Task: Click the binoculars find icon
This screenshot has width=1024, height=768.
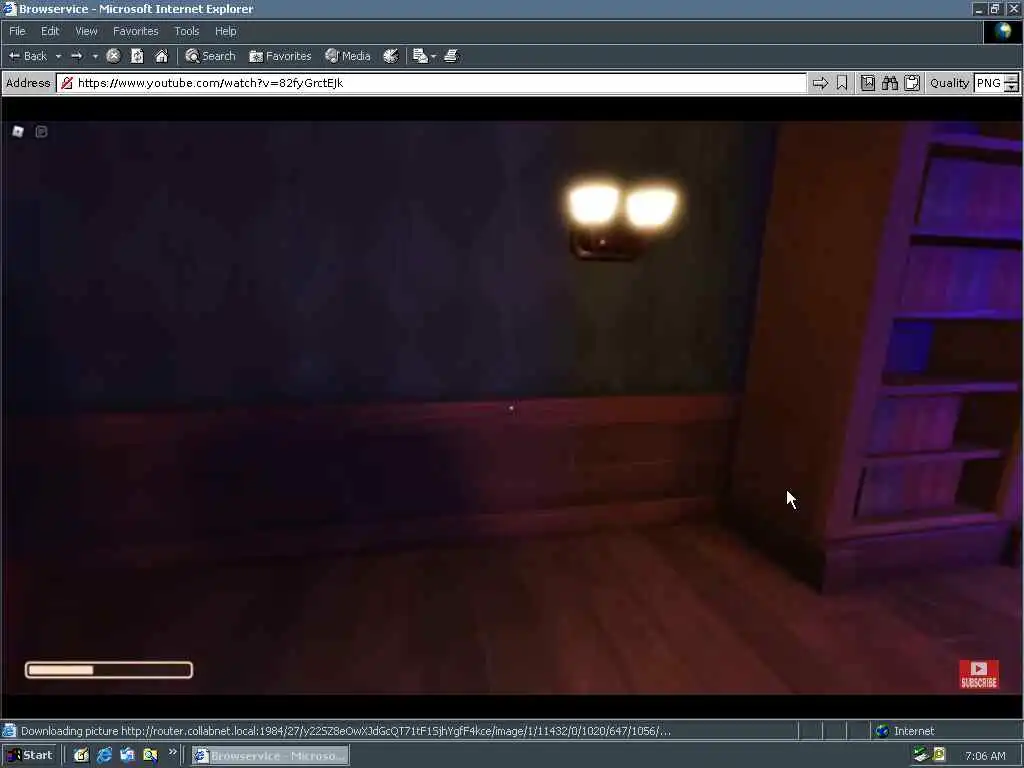Action: [889, 83]
